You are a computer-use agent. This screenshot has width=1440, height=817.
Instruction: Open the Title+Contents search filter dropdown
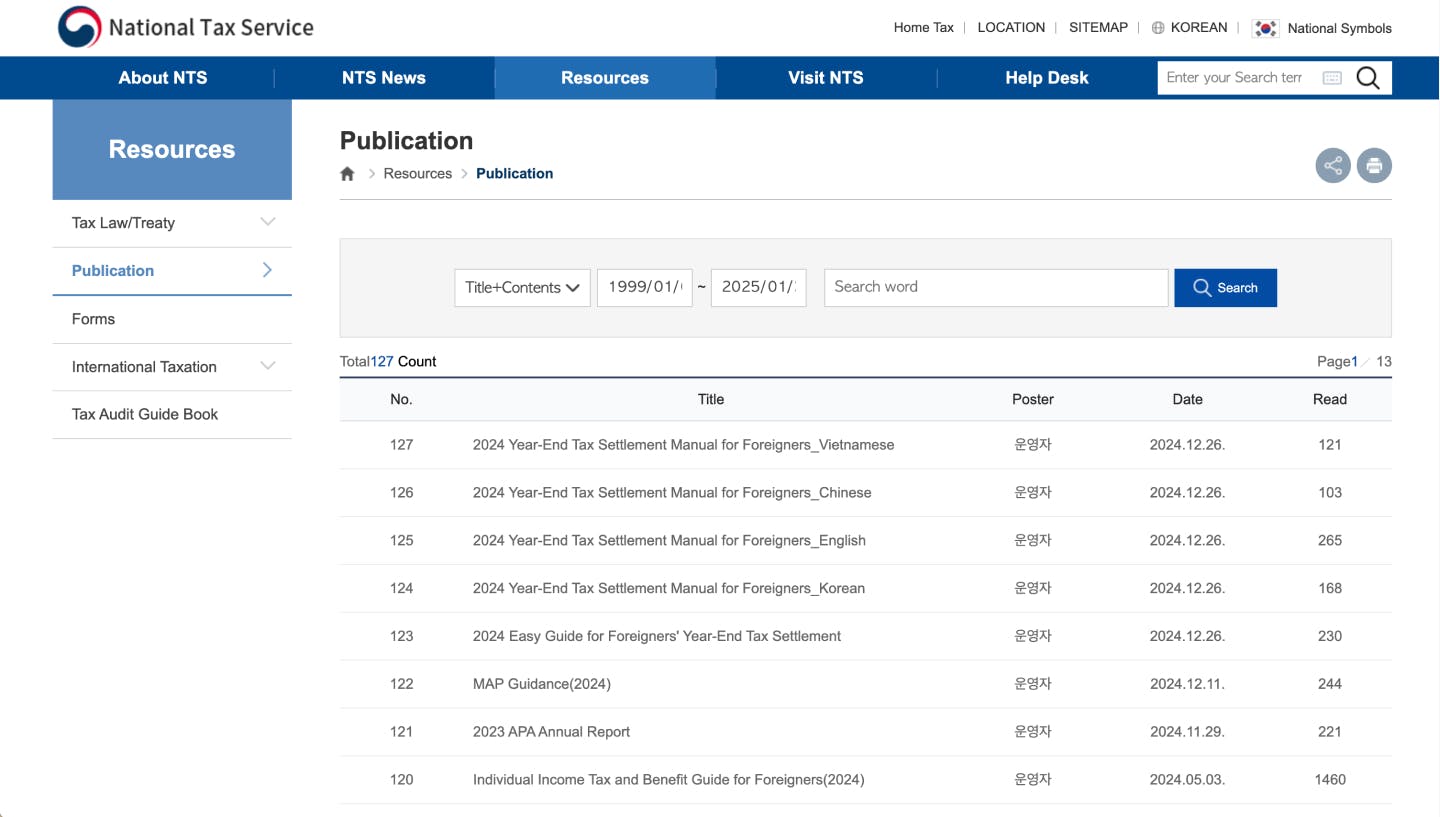[x=522, y=288]
